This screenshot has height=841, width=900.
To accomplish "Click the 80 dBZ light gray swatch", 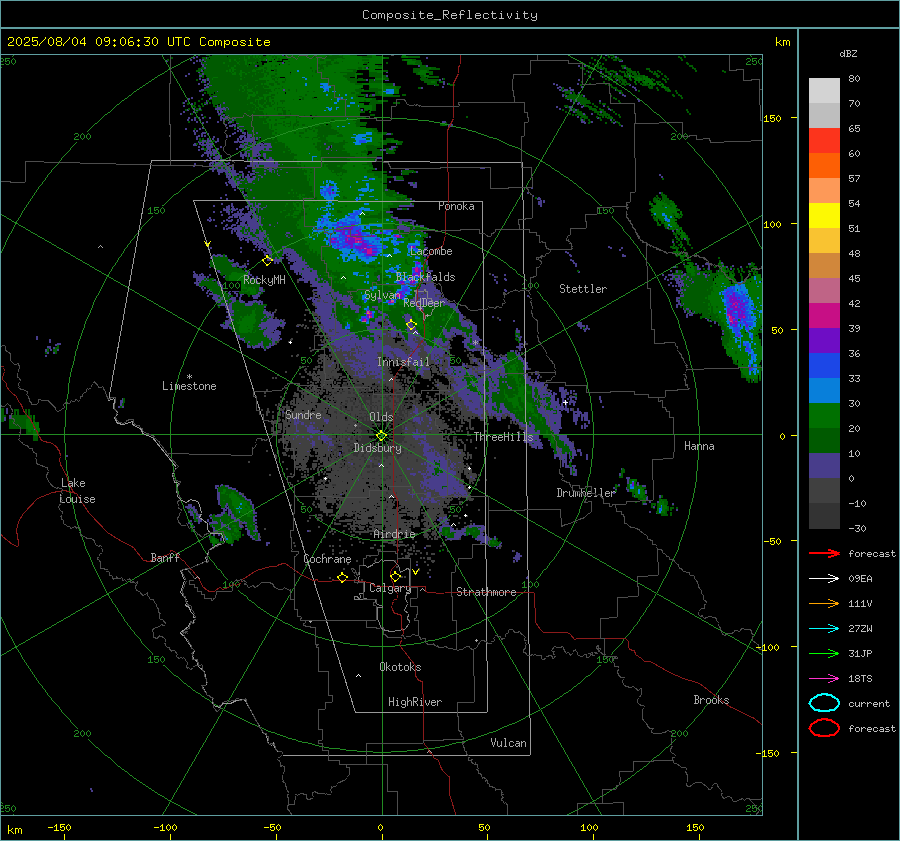I will tap(824, 91).
